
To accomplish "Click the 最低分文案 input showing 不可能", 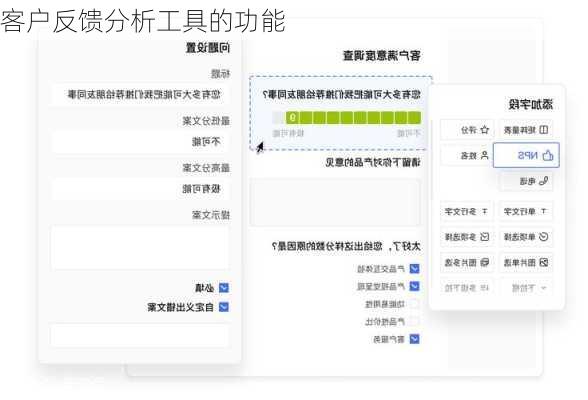I will pyautogui.click(x=141, y=142).
